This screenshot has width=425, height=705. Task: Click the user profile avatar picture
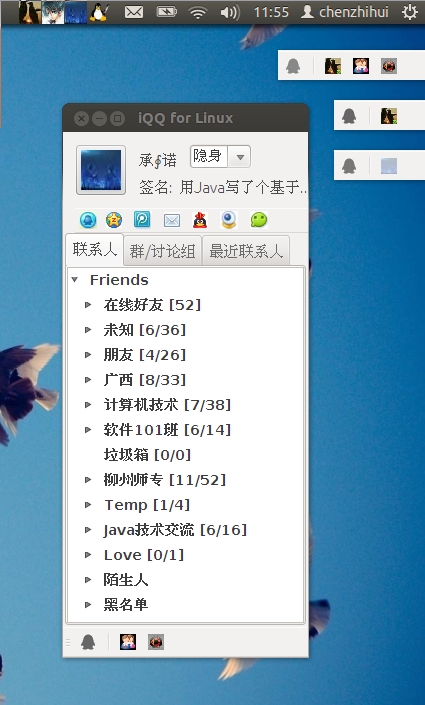(x=101, y=170)
